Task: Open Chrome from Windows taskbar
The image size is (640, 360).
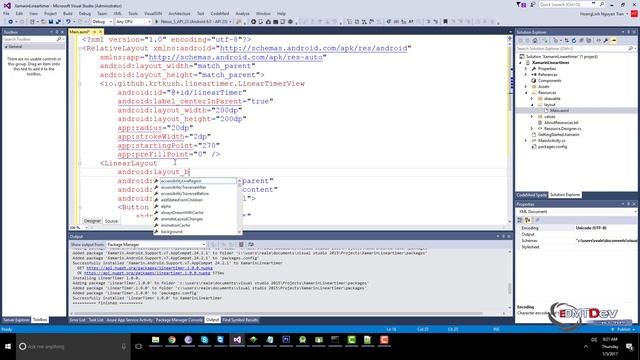Action: pos(172,340)
